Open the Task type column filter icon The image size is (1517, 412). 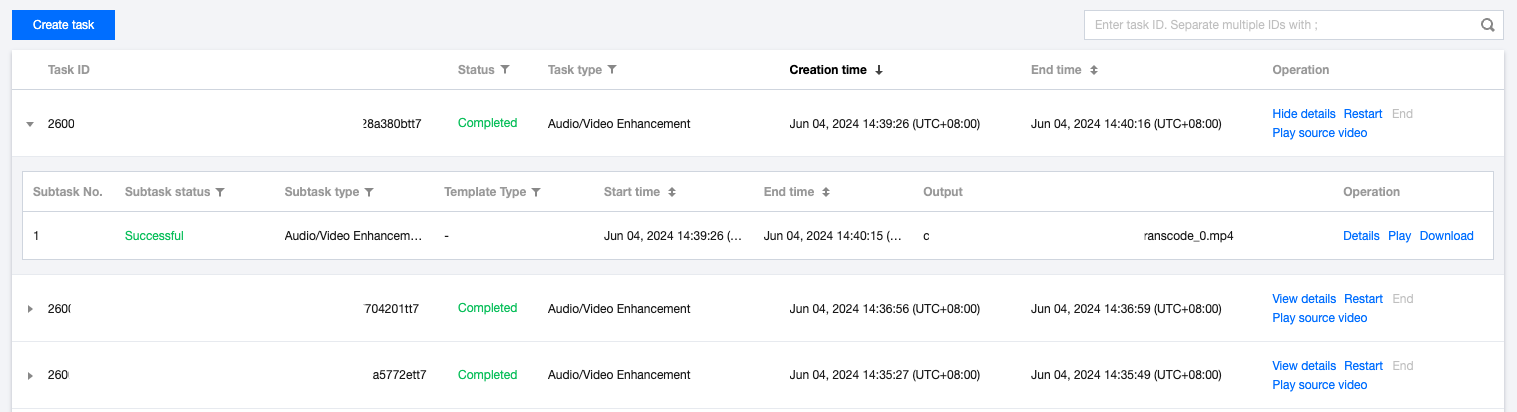[612, 70]
